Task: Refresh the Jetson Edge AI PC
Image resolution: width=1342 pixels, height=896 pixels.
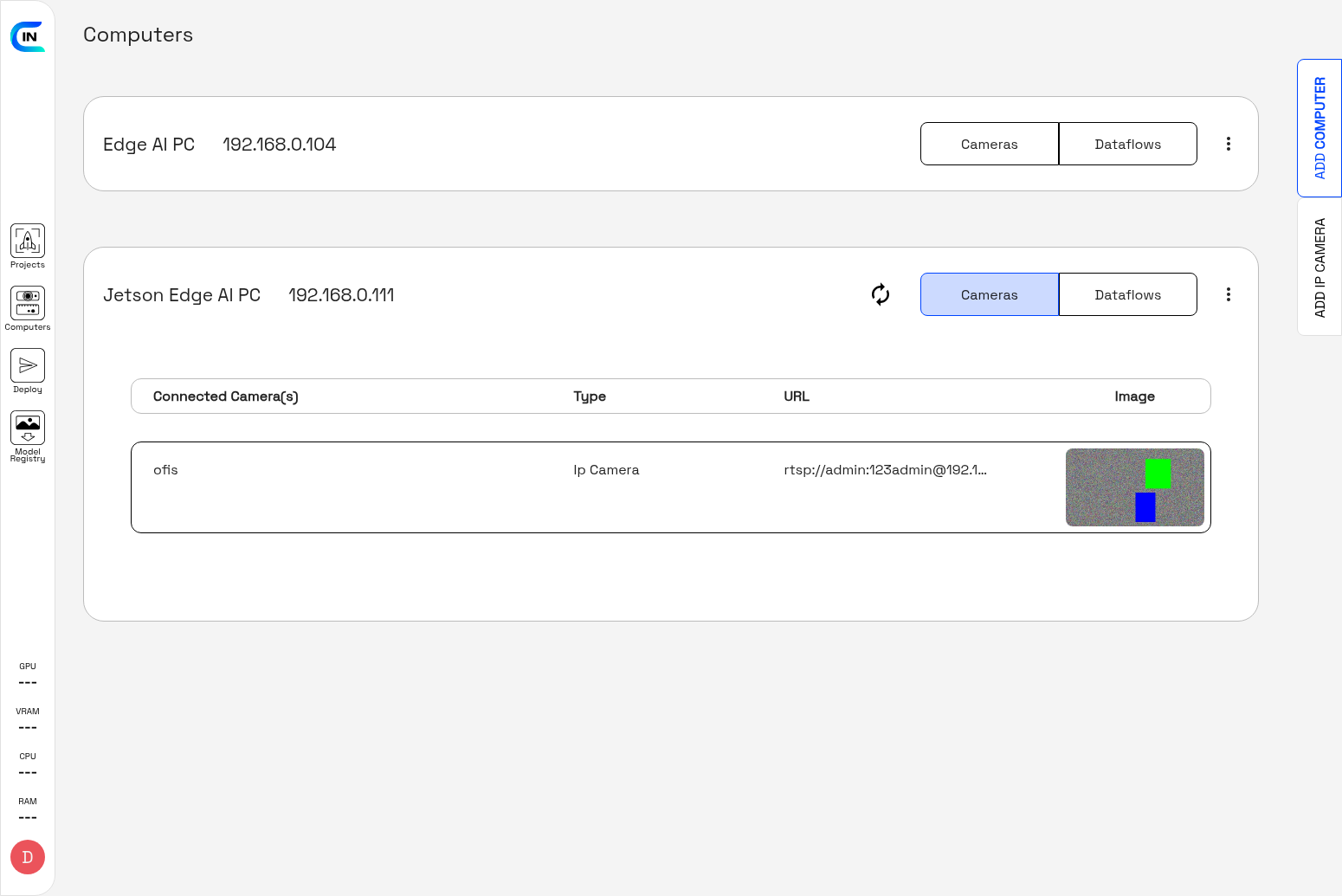Action: pos(881,294)
